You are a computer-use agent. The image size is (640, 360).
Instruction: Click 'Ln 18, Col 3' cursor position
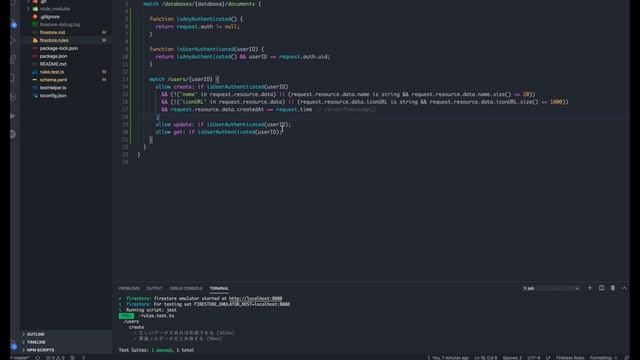point(486,358)
